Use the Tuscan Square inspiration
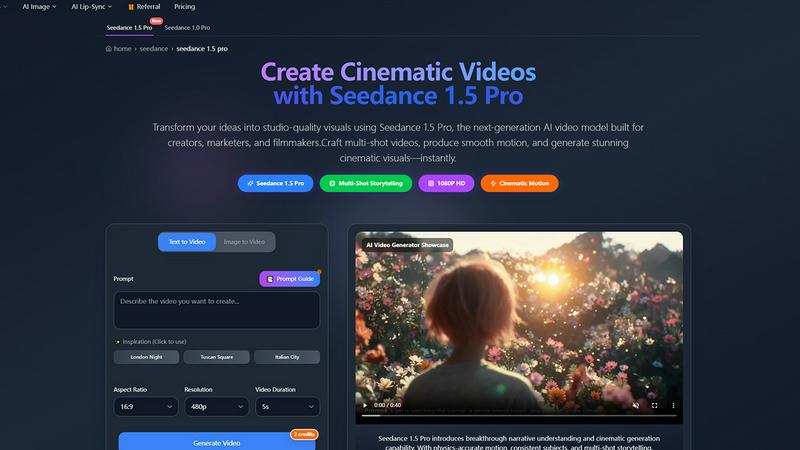 click(x=217, y=357)
